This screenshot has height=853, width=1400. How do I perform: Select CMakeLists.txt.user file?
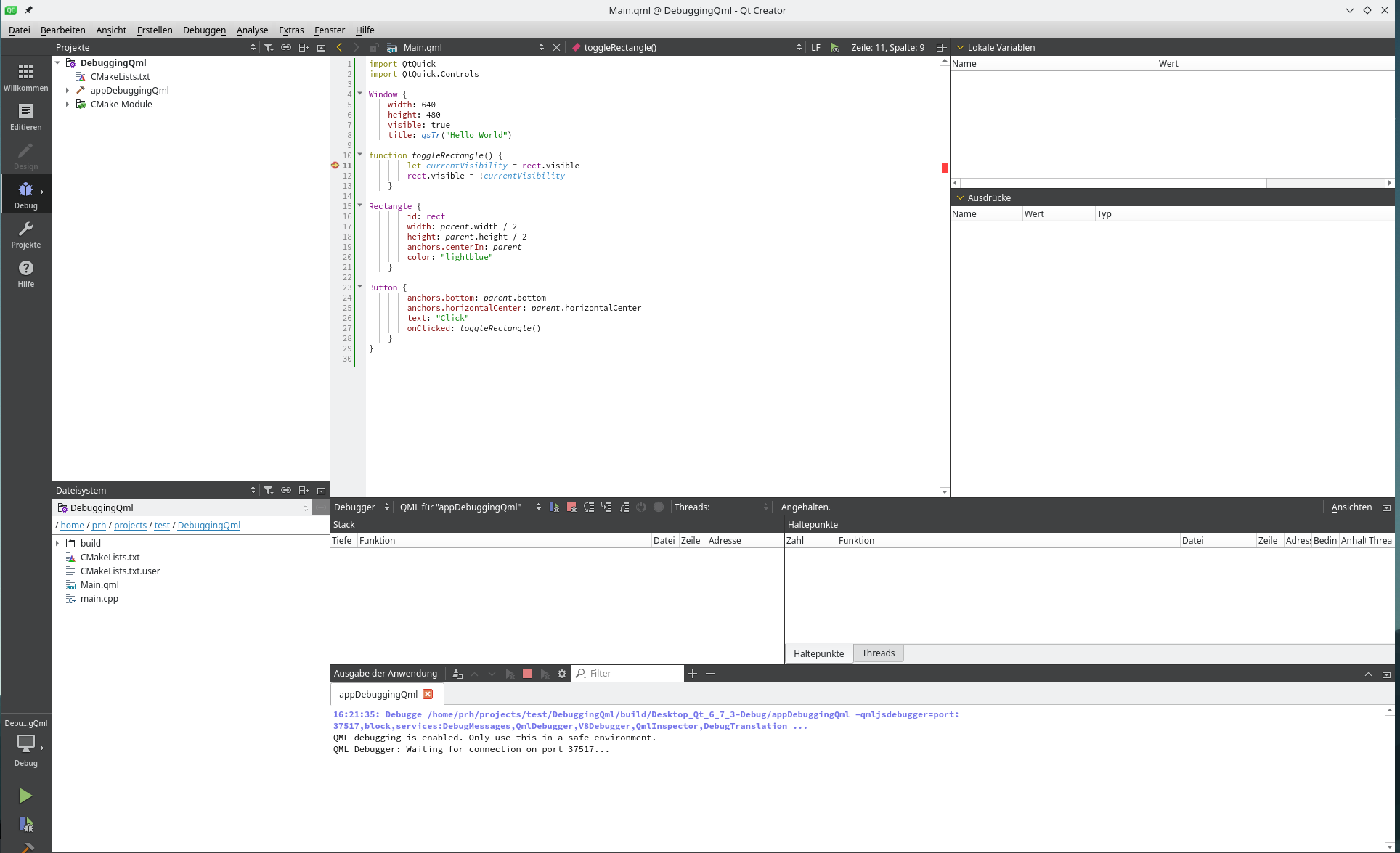pyautogui.click(x=120, y=571)
